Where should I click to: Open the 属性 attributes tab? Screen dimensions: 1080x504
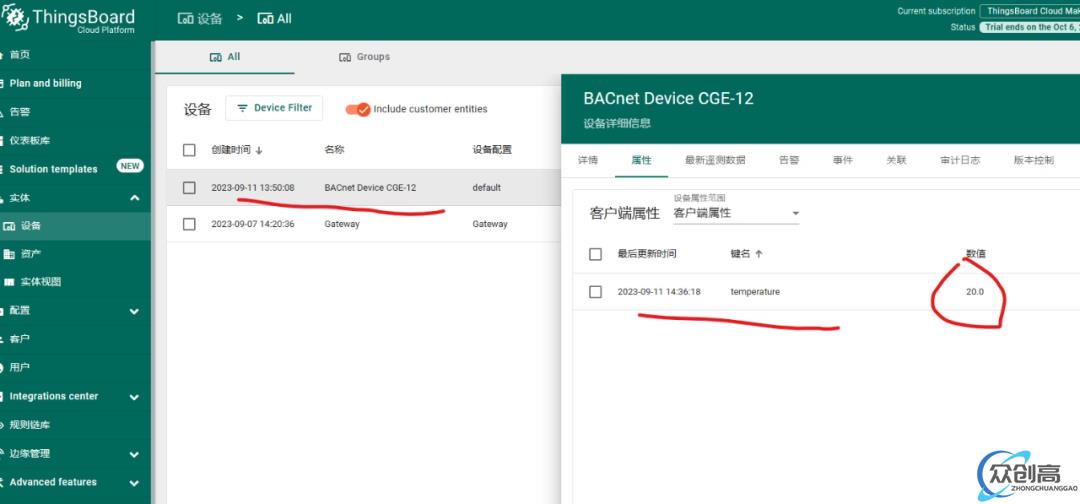pyautogui.click(x=641, y=160)
